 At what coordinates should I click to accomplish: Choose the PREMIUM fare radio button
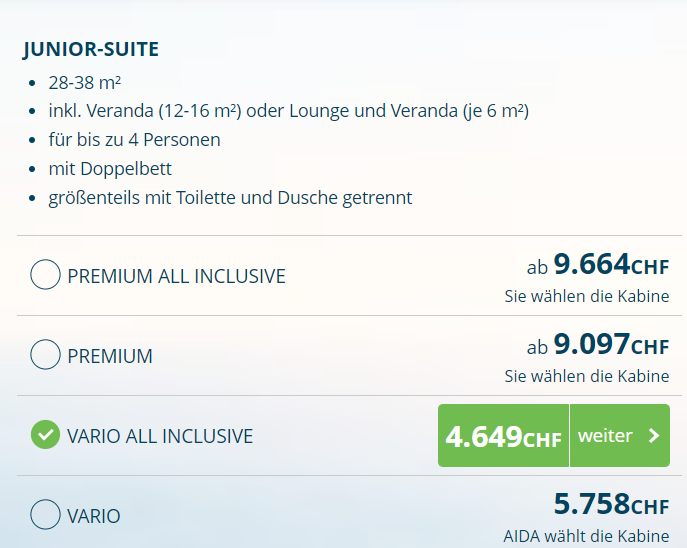click(x=45, y=355)
